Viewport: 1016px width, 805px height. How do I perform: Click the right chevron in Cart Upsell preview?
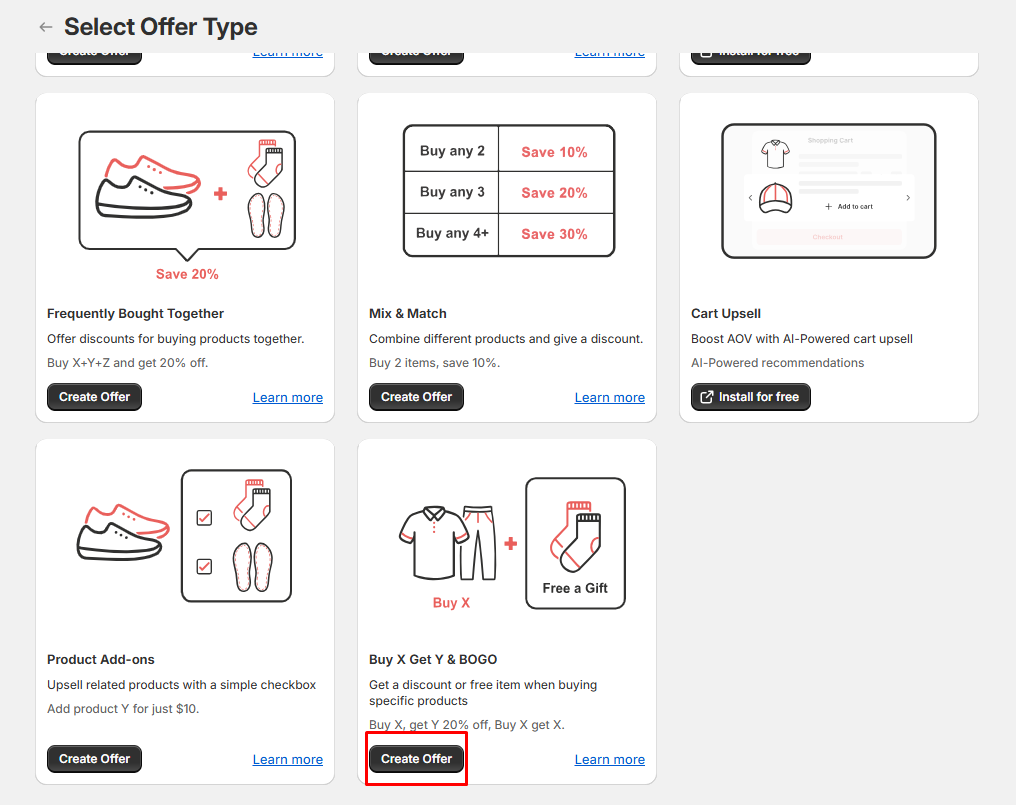pos(908,198)
